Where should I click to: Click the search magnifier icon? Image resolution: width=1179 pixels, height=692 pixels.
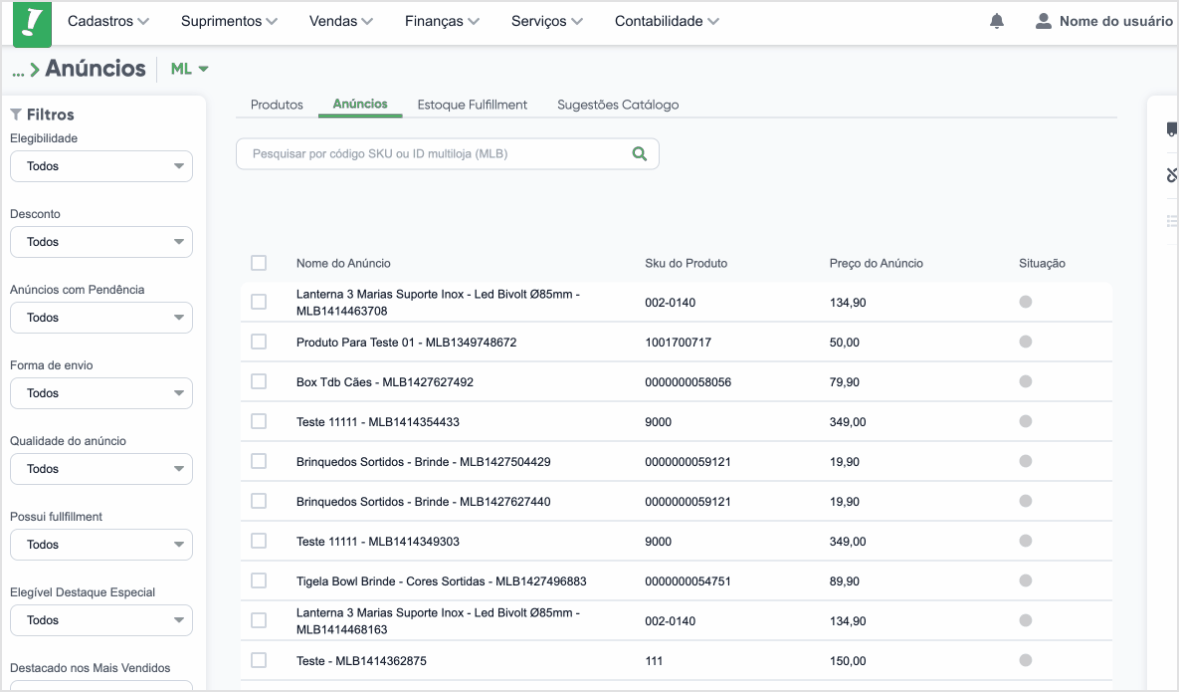pos(639,153)
